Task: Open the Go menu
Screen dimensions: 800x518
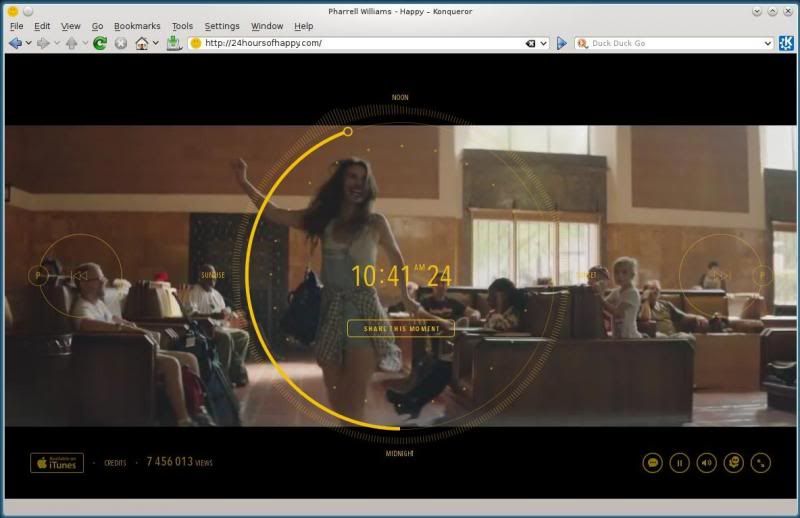Action: (x=97, y=26)
